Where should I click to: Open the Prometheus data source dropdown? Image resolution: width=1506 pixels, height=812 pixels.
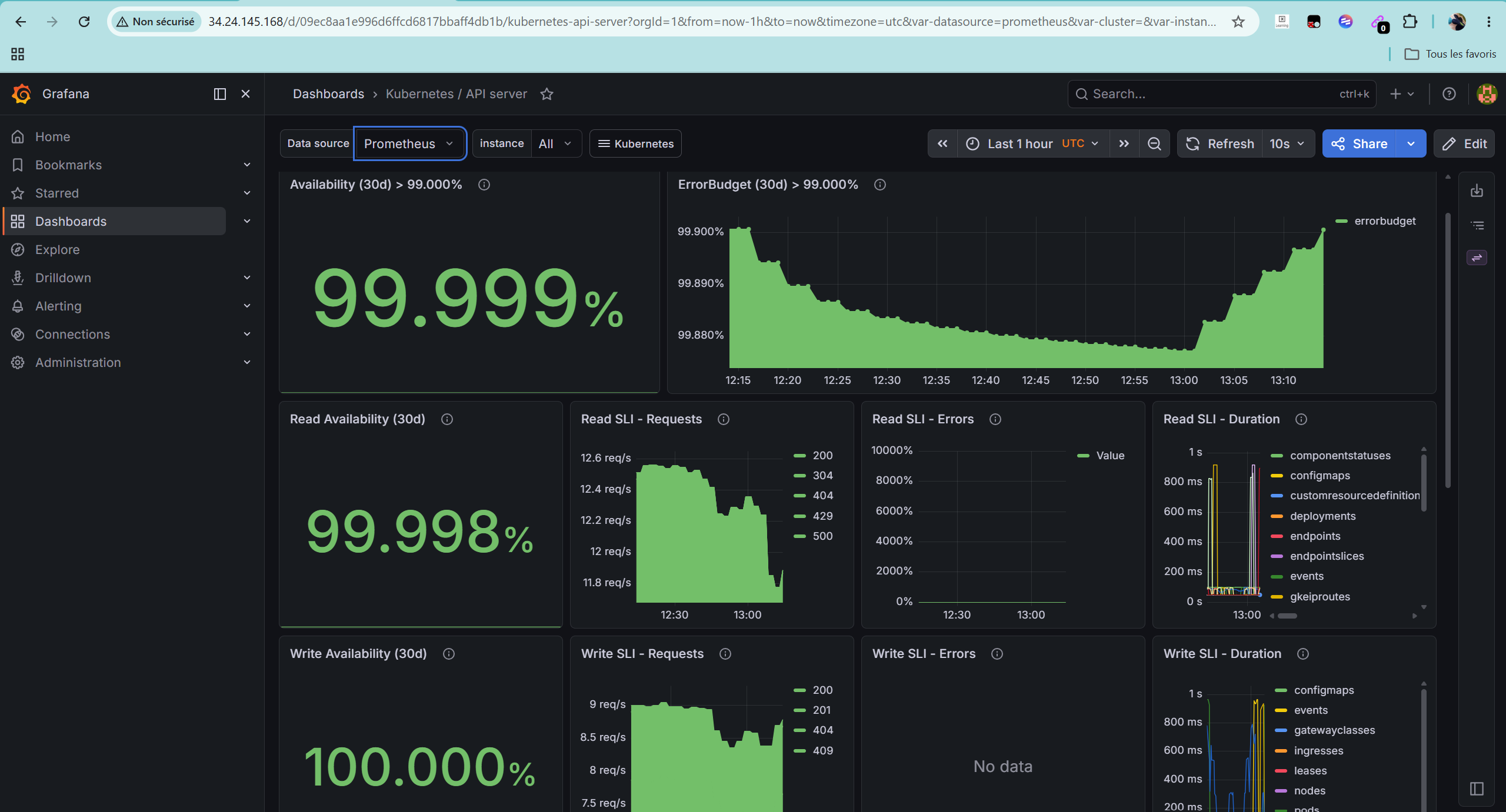pos(409,143)
